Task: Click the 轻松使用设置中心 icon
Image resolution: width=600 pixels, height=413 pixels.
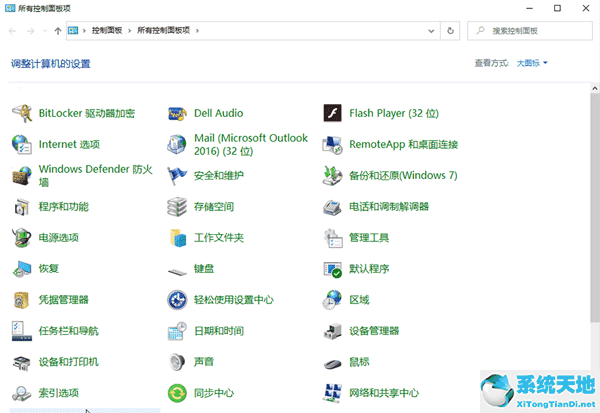Action: pyautogui.click(x=177, y=300)
